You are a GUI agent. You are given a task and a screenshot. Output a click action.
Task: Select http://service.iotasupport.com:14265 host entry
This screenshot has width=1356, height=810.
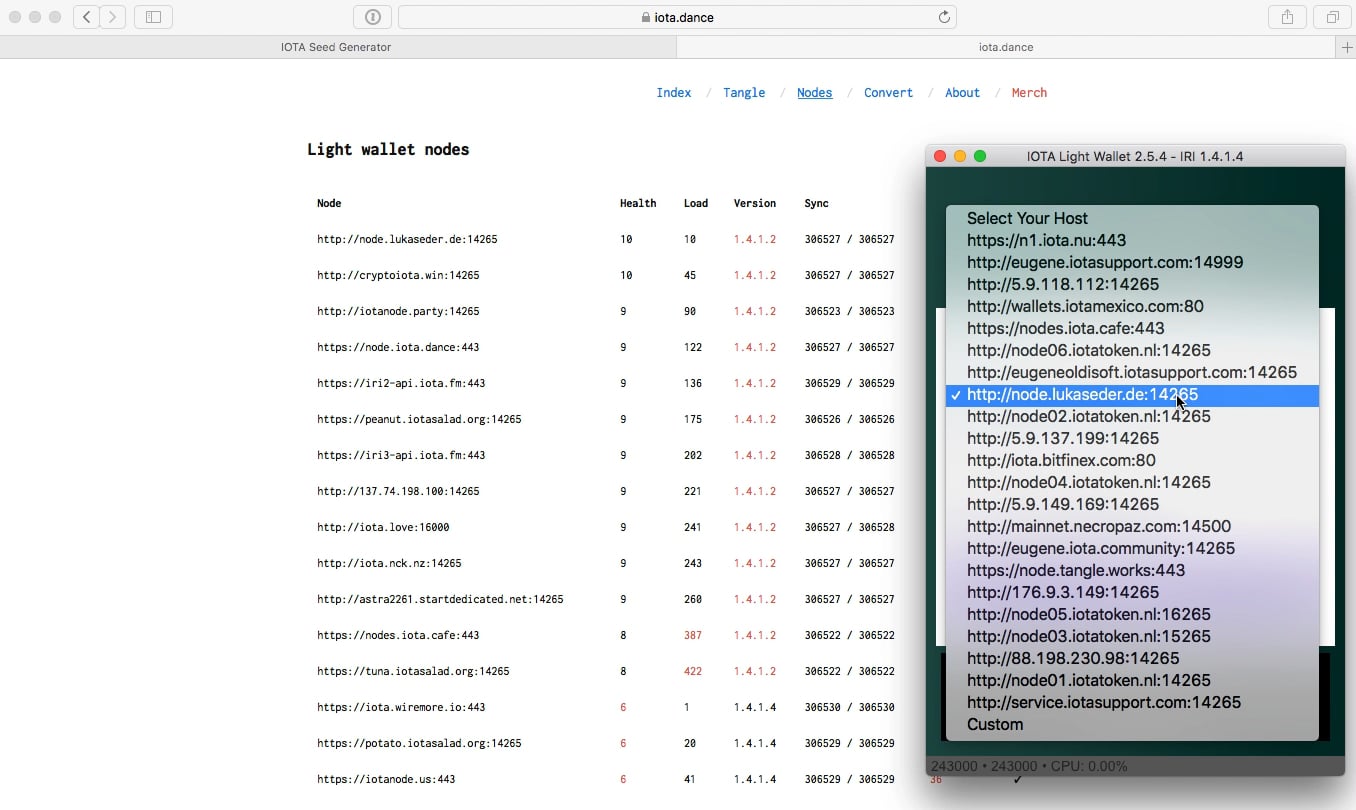[1104, 702]
